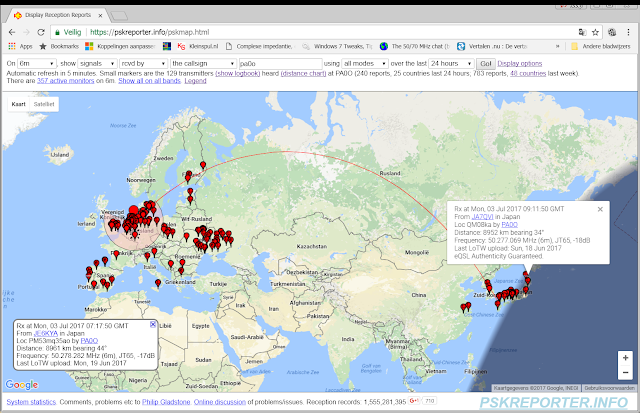Open the System statistics link

pos(31,402)
